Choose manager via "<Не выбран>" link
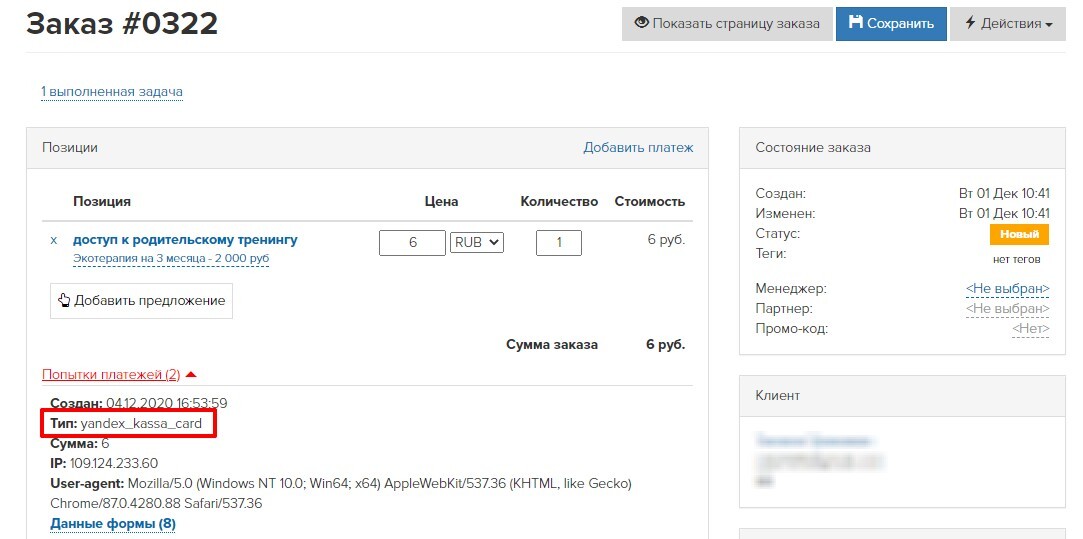The height and width of the screenshot is (539, 1083). [x=1007, y=288]
